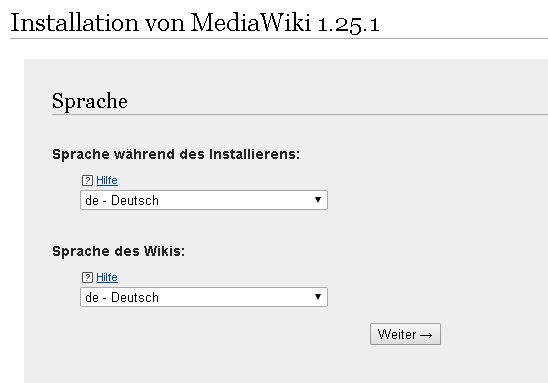Open the installation language dropdown
This screenshot has height=383, width=548.
point(204,200)
